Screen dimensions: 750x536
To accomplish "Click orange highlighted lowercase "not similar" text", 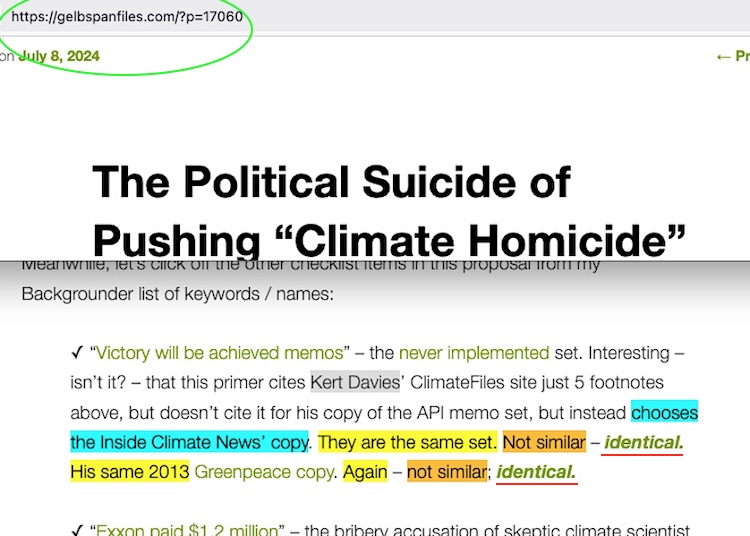I will [x=446, y=471].
